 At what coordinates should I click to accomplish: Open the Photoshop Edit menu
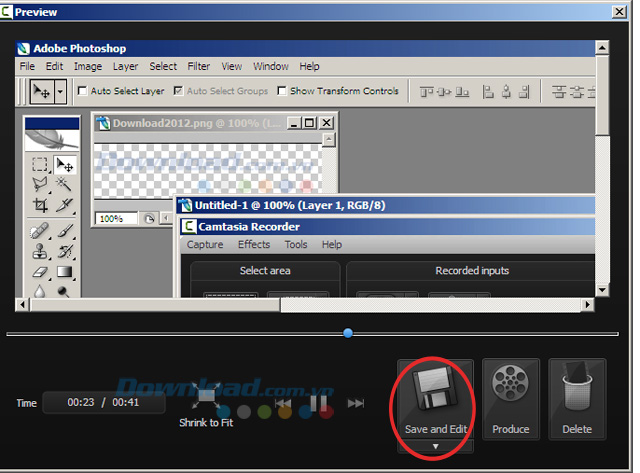(54, 66)
